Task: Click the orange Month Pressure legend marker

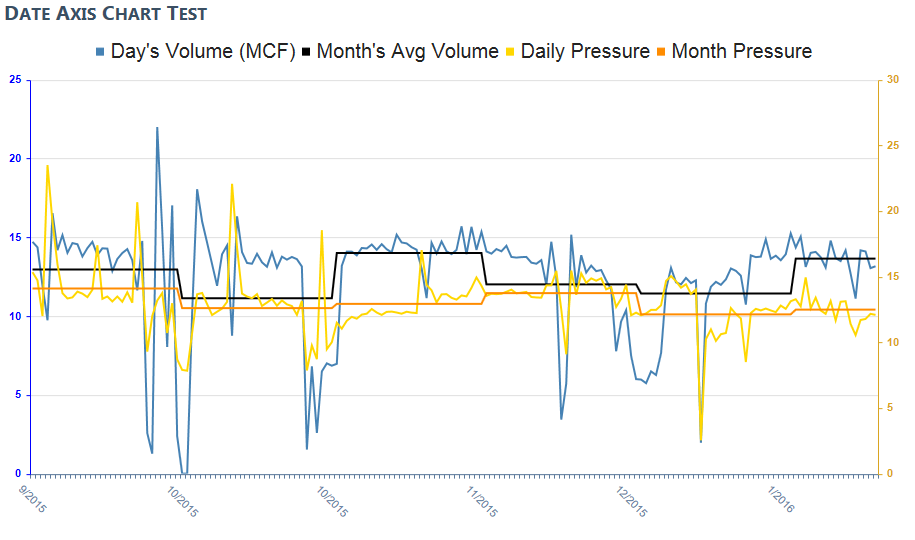Action: pos(661,51)
